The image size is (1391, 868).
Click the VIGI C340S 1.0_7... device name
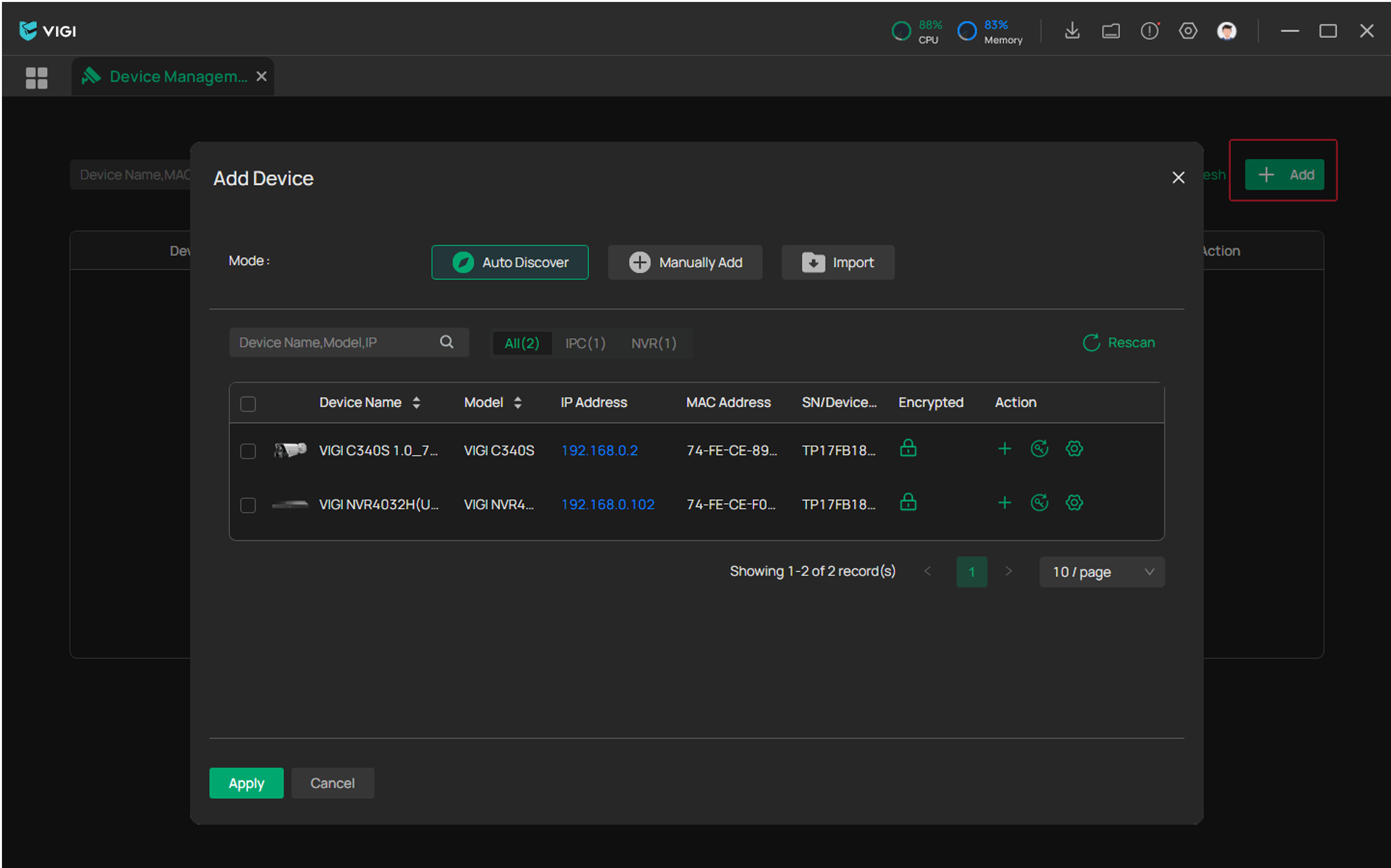tap(378, 451)
